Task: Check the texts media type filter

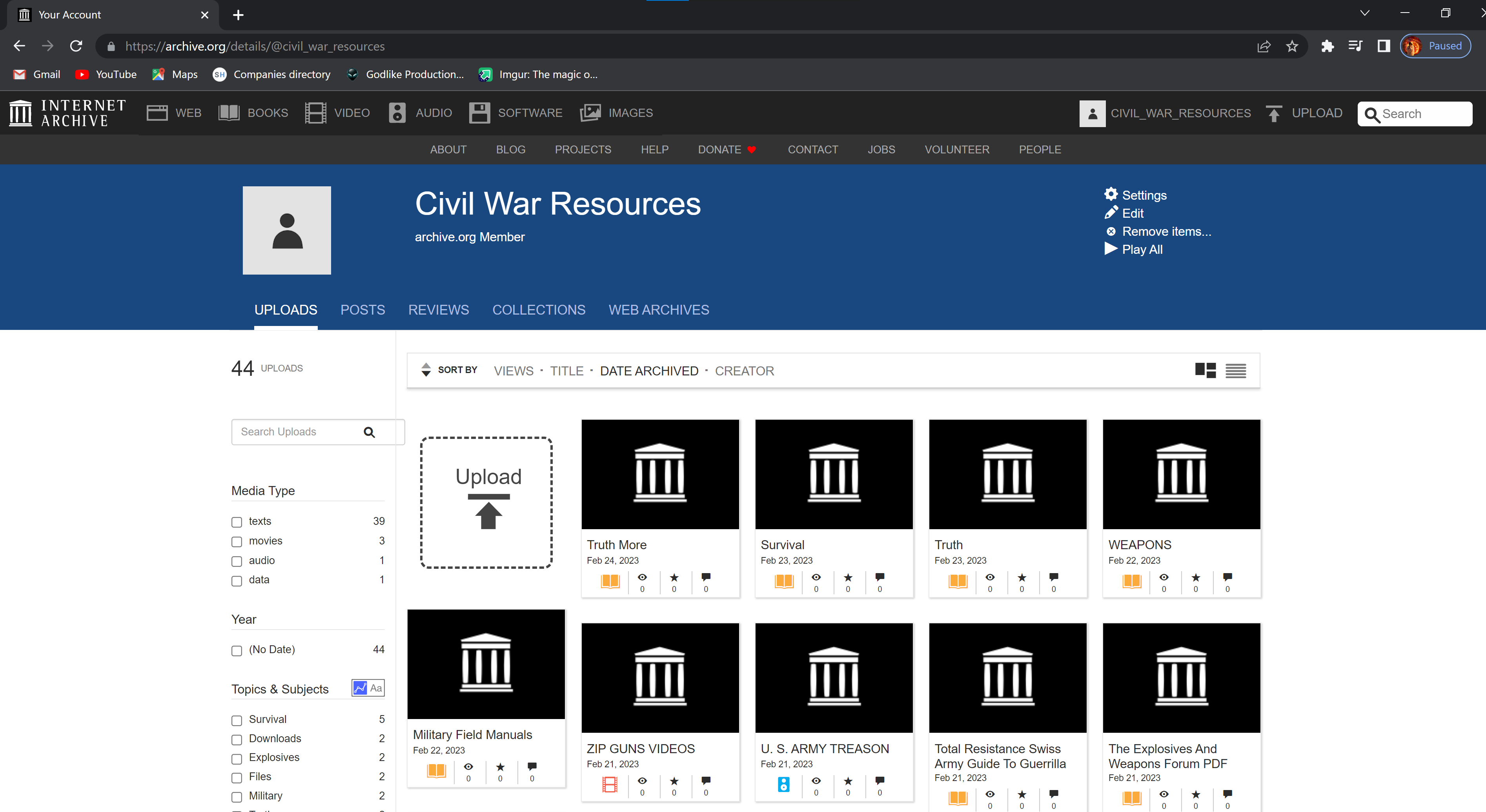Action: coord(237,522)
